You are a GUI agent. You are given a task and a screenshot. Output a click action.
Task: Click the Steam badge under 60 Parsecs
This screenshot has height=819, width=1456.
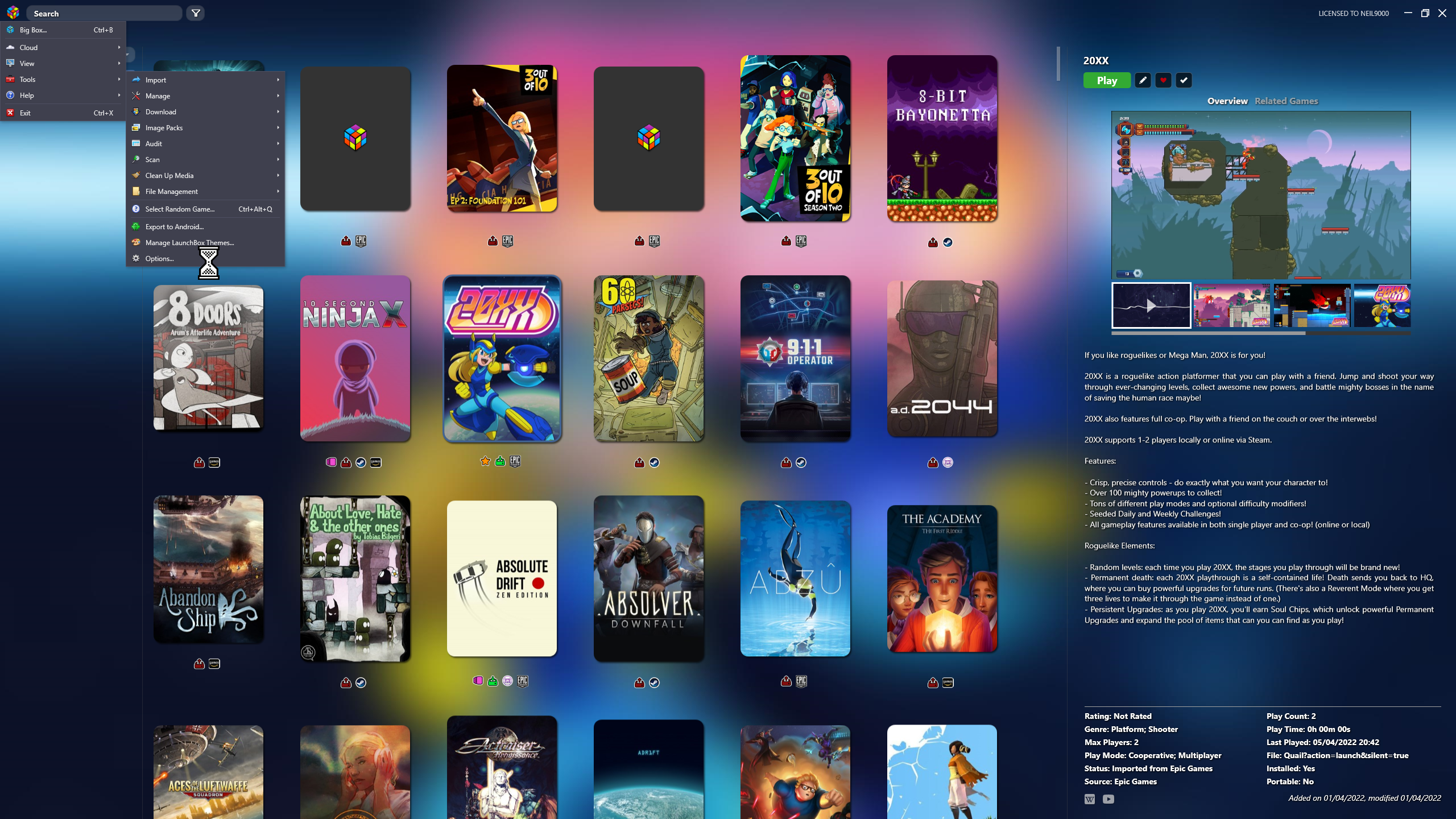pos(654,462)
